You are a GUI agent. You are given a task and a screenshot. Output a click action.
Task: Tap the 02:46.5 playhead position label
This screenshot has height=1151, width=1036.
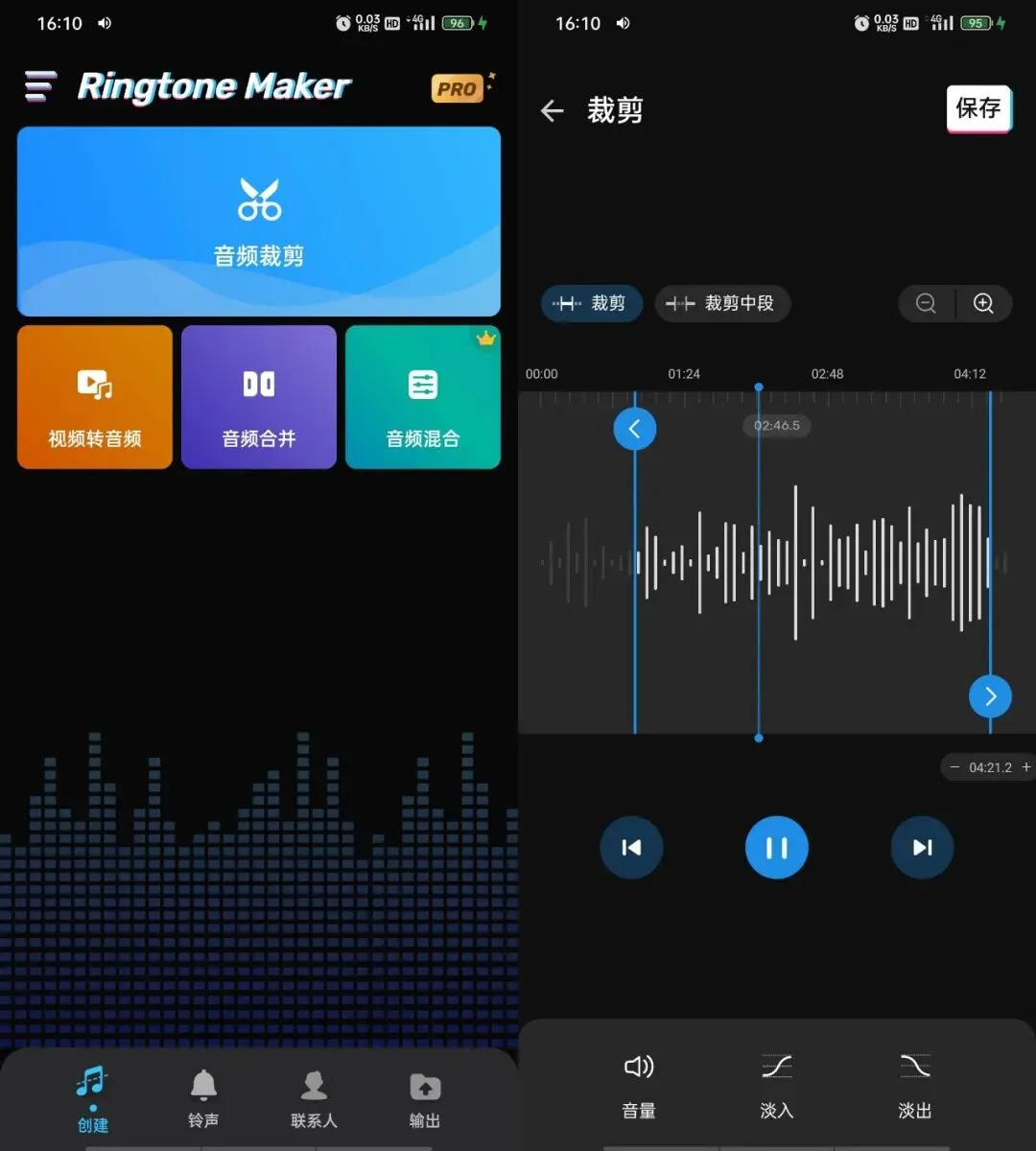coord(777,425)
